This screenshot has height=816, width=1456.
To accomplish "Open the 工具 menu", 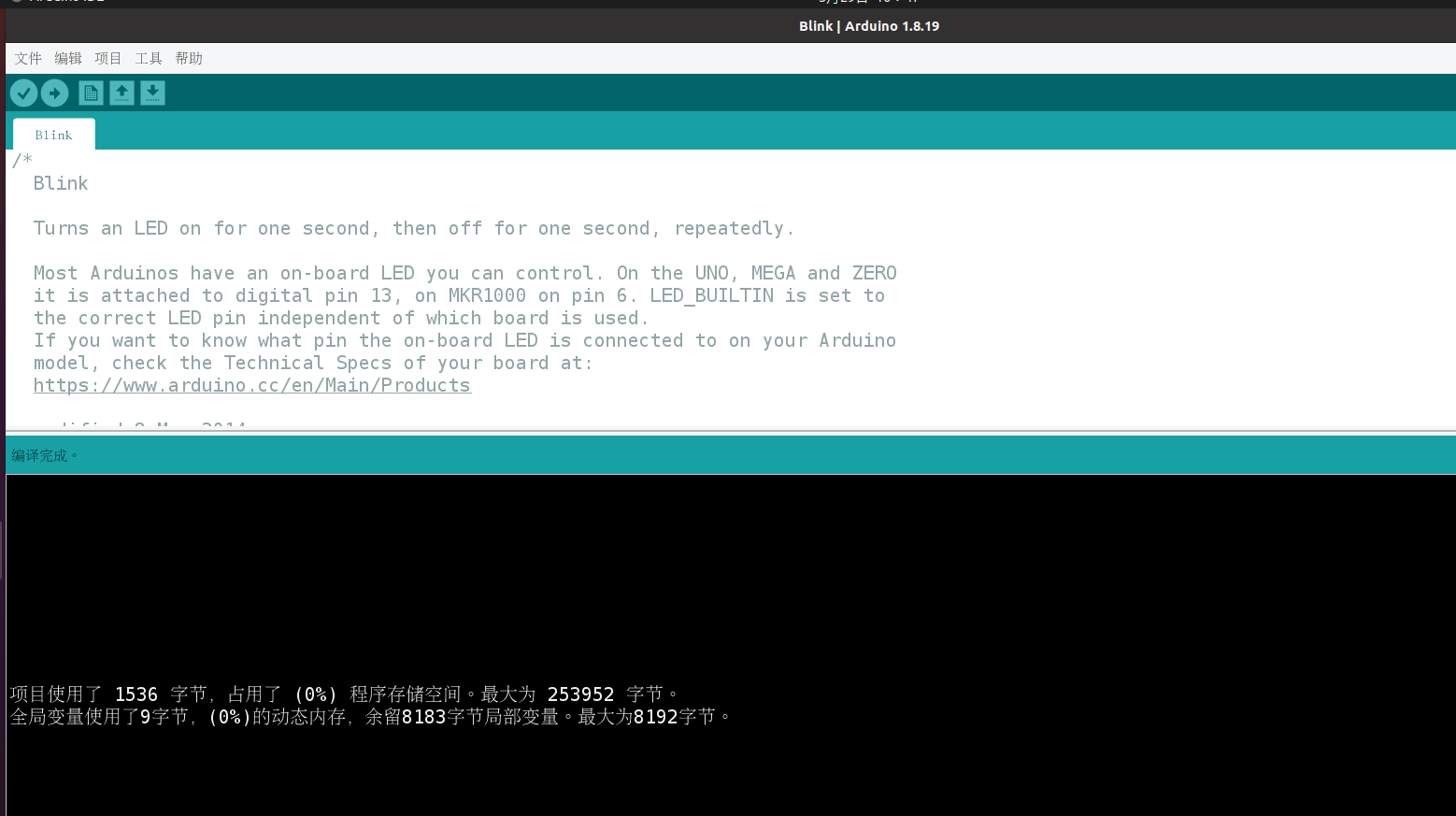I will tap(148, 58).
